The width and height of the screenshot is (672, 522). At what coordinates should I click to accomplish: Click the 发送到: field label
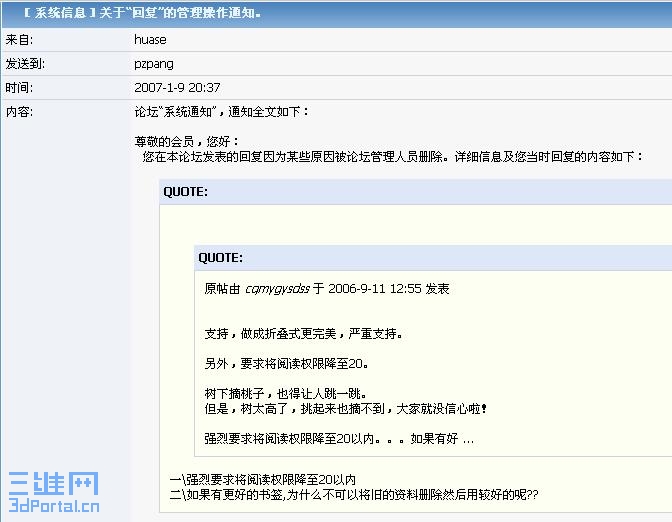click(x=25, y=64)
